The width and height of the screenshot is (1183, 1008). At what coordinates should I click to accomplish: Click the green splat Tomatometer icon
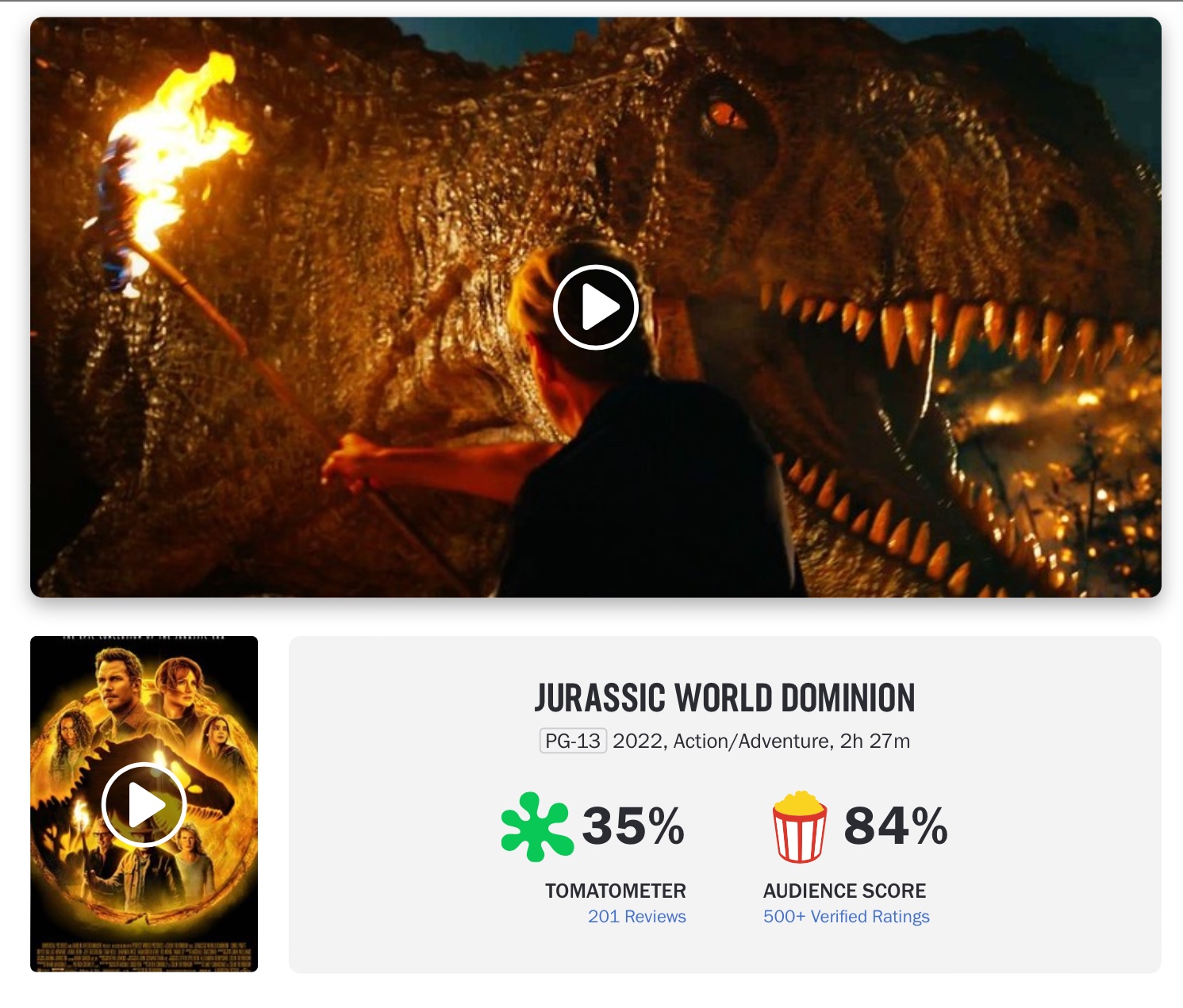[x=537, y=826]
